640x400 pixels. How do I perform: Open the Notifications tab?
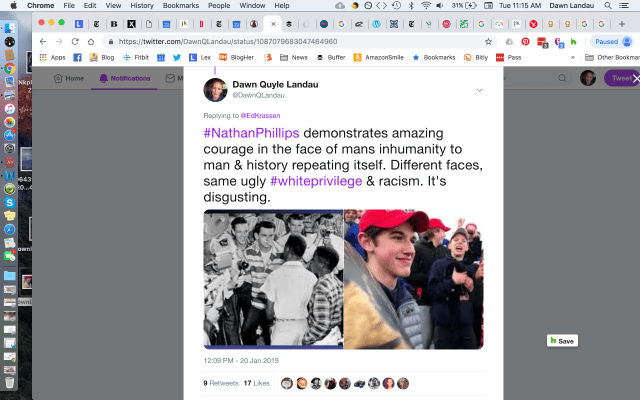pos(124,78)
